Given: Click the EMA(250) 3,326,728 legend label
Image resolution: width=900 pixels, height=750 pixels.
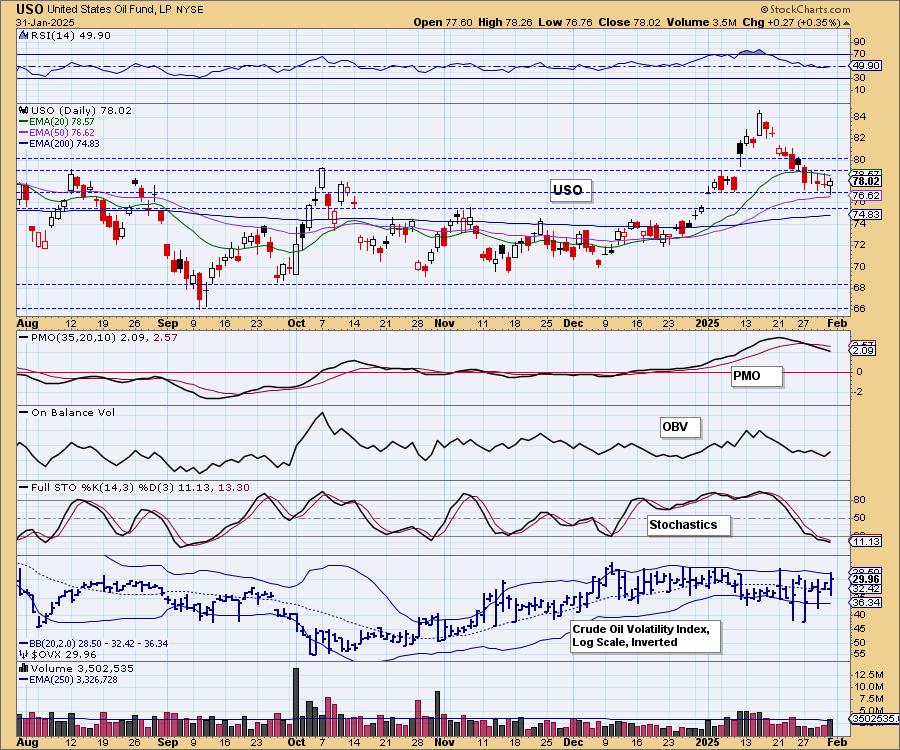Looking at the screenshot, I should click(68, 679).
